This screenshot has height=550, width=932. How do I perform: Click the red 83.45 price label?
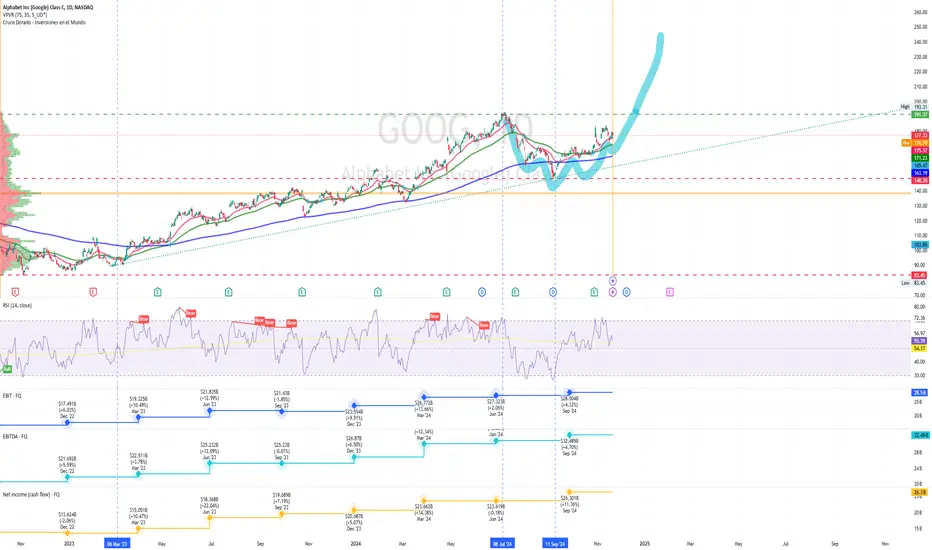click(920, 275)
